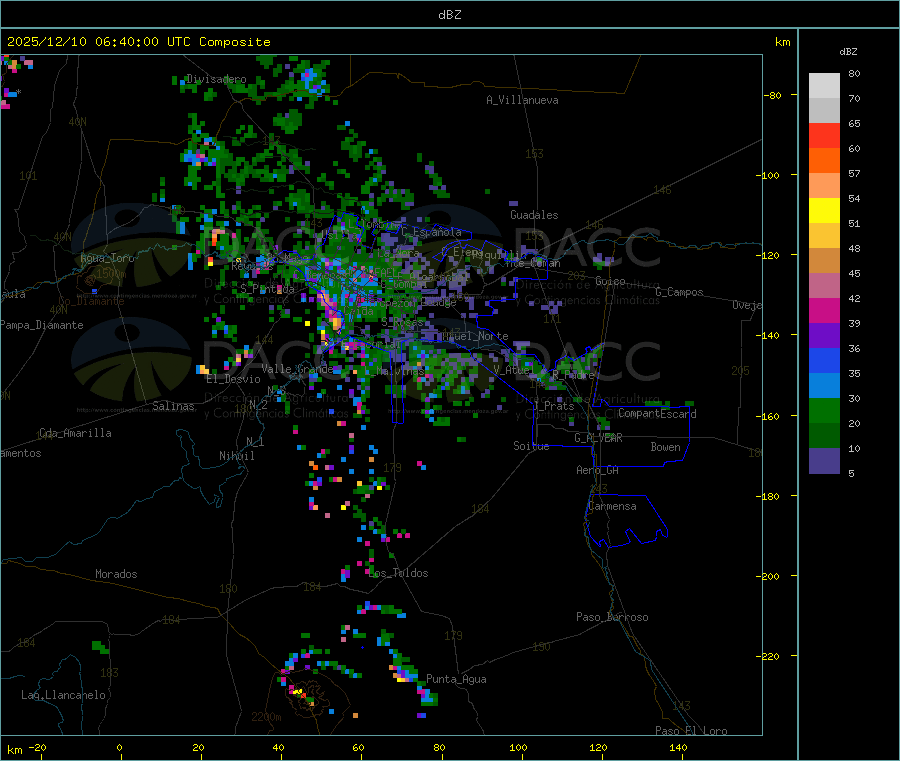The width and height of the screenshot is (900, 761).
Task: Click the G_ALVEAR place label
Action: pyautogui.click(x=599, y=438)
